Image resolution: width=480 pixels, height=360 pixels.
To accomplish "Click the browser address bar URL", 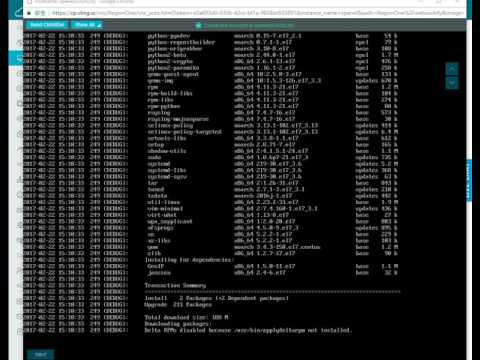I will (257, 13).
